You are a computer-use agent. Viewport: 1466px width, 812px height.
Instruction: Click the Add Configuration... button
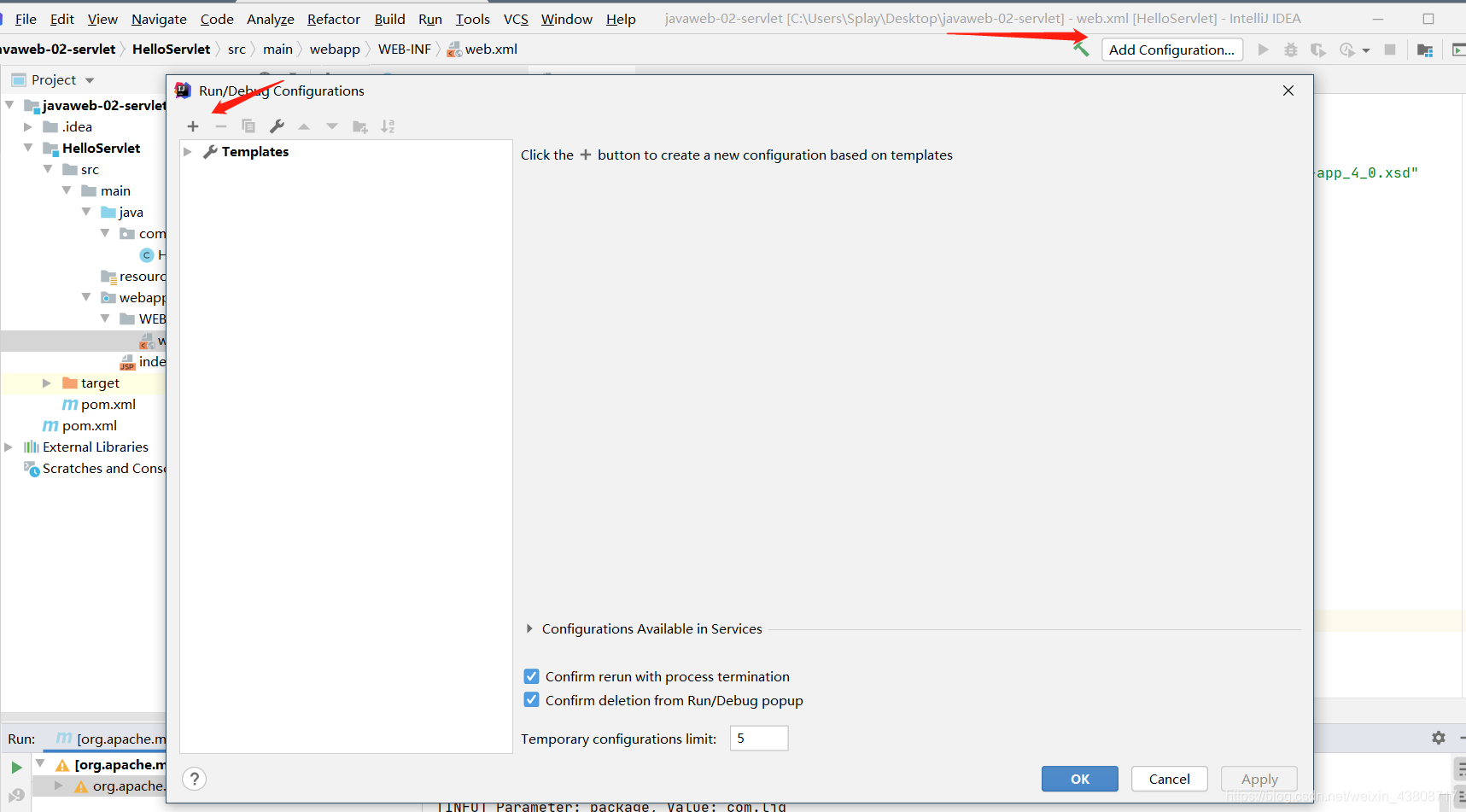point(1172,50)
